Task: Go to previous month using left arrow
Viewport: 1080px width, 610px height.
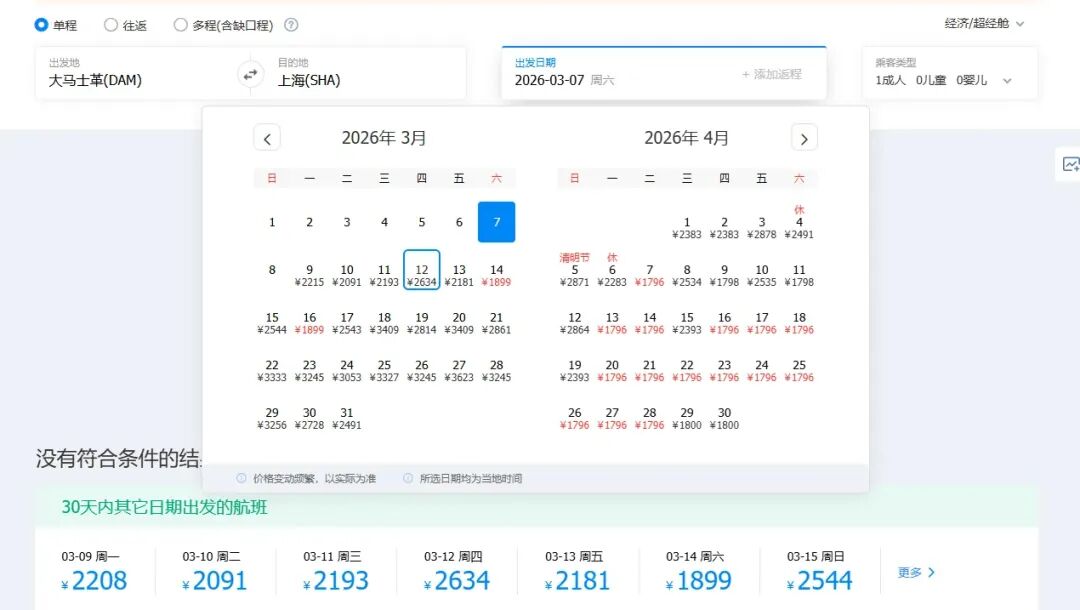Action: pos(267,138)
